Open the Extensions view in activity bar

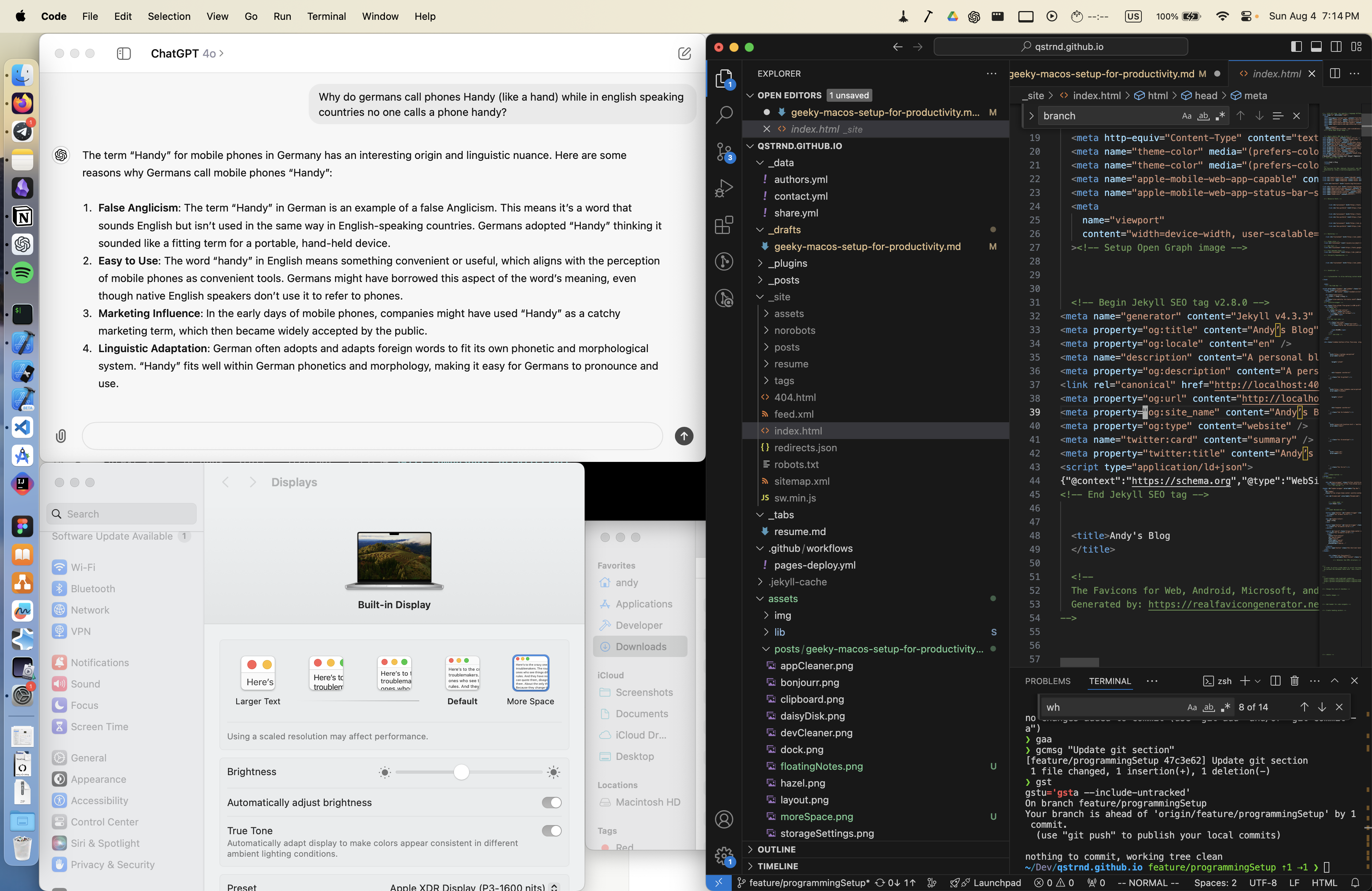[x=723, y=225]
